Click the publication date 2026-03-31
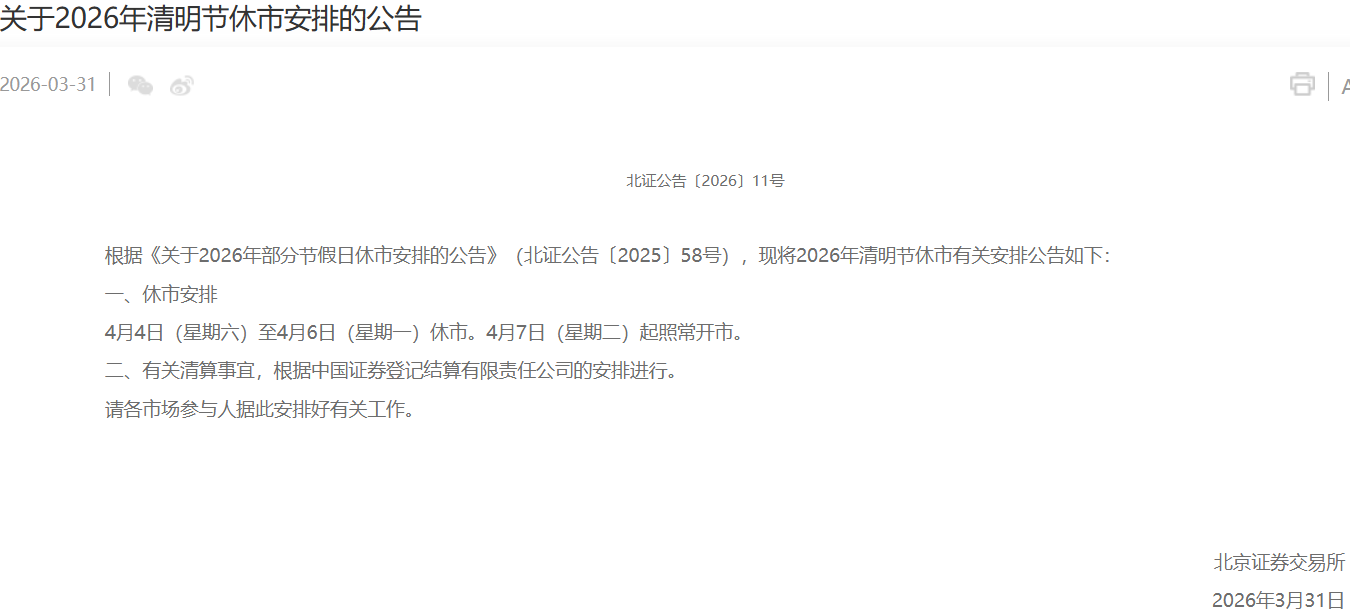The image size is (1350, 614). tap(48, 85)
